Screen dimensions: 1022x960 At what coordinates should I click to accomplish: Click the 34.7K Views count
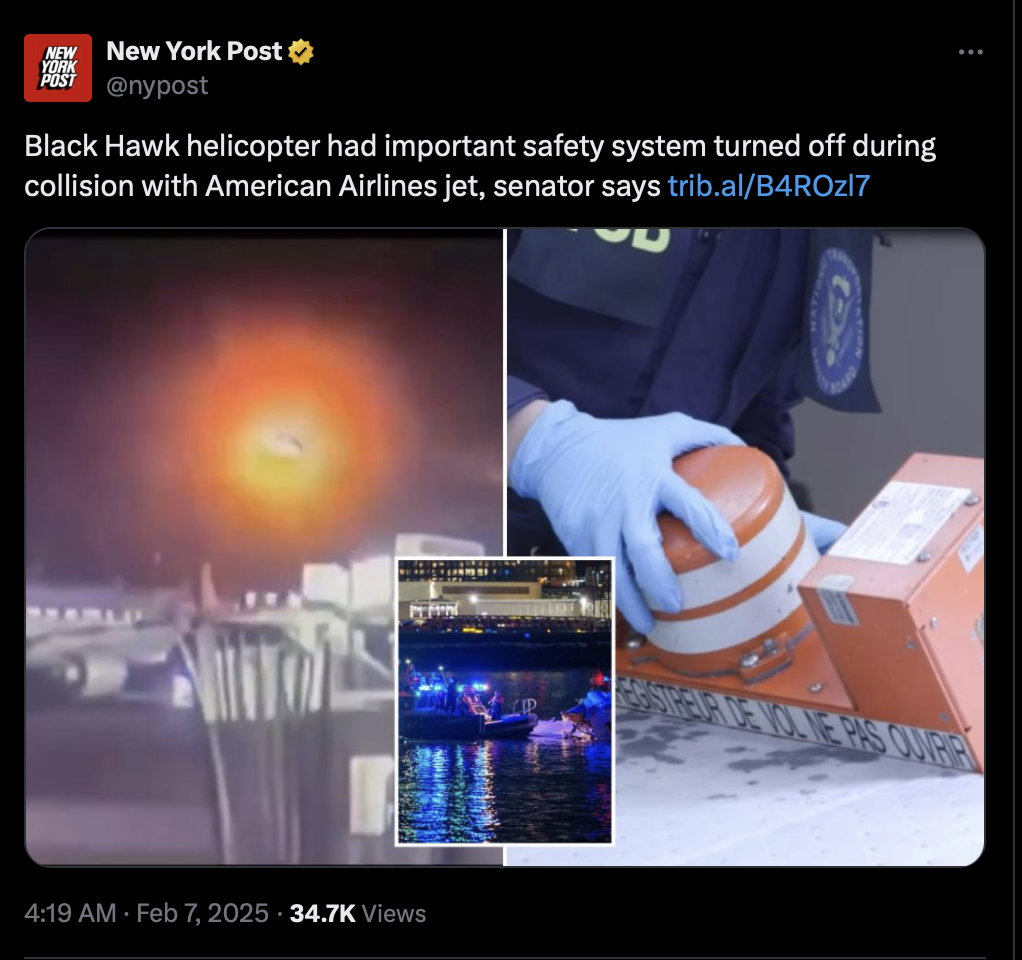click(358, 913)
